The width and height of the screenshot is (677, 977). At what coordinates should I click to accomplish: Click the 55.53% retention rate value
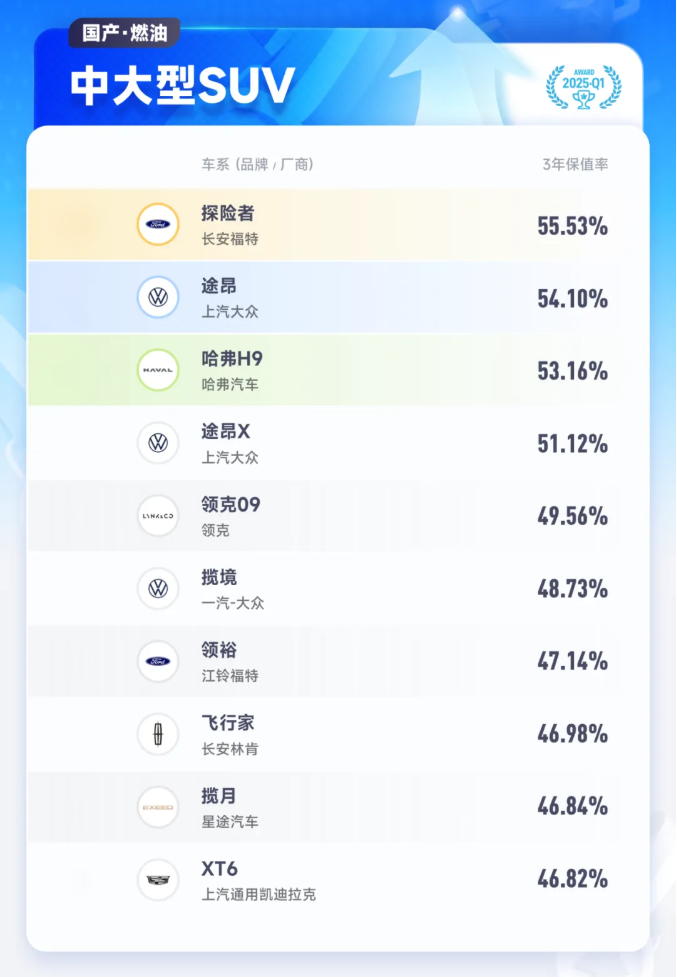(x=572, y=226)
